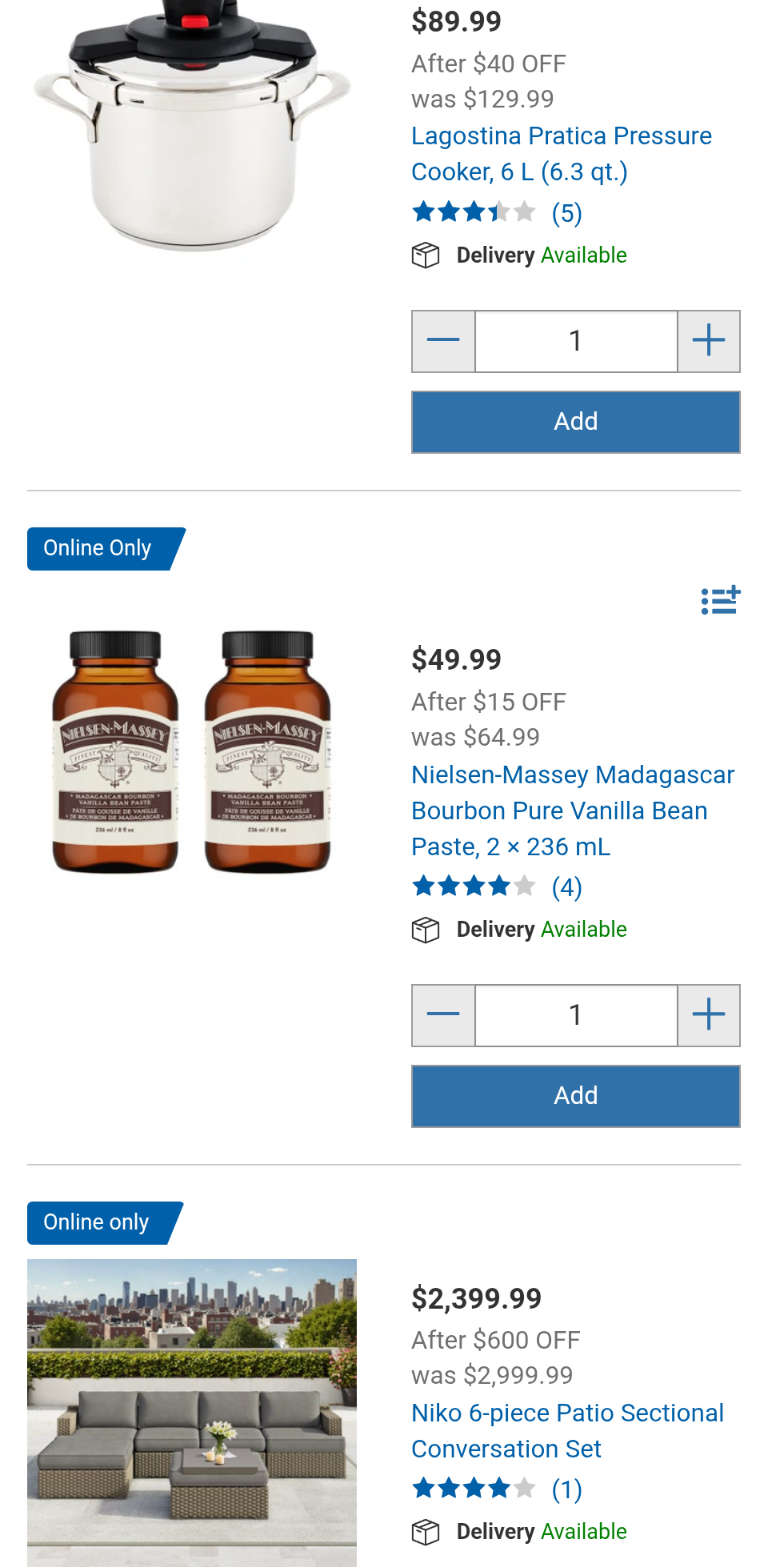Open the vanilla bean paste bottles image
The image size is (767, 1567).
coord(191,751)
